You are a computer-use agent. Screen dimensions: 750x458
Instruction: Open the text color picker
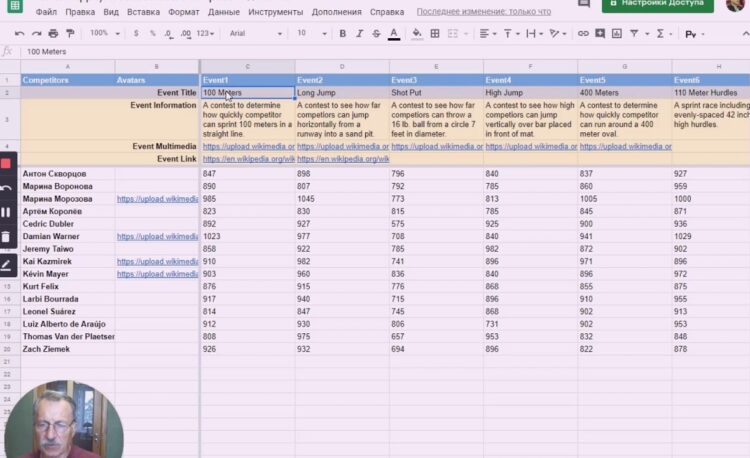point(393,33)
